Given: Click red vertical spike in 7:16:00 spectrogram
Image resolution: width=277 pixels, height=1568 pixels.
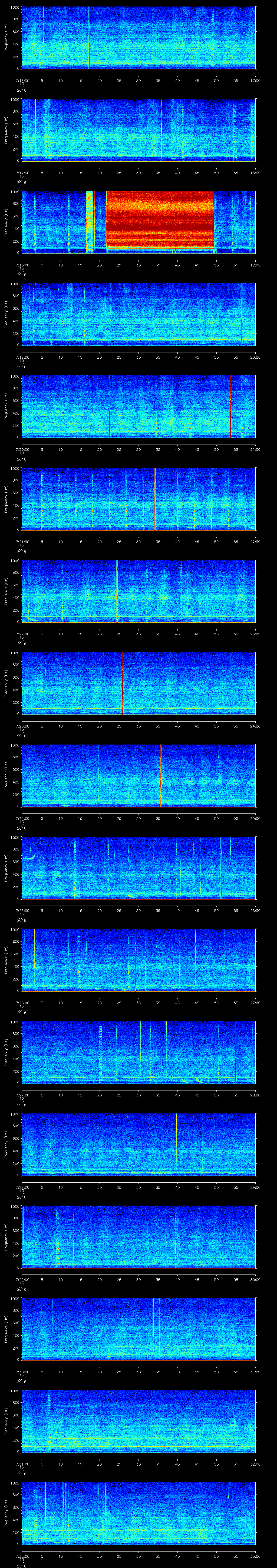Looking at the screenshot, I should (x=89, y=38).
